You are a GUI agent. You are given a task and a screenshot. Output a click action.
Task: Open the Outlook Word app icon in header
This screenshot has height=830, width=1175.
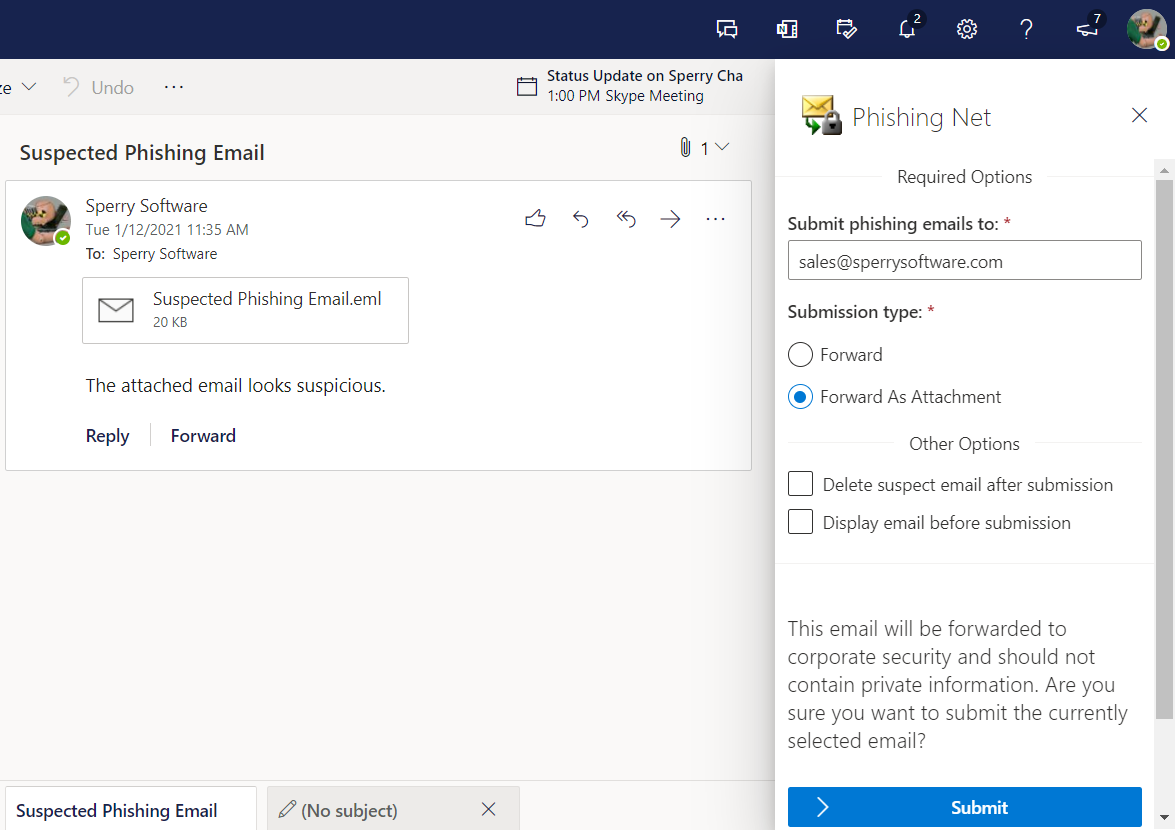787,29
